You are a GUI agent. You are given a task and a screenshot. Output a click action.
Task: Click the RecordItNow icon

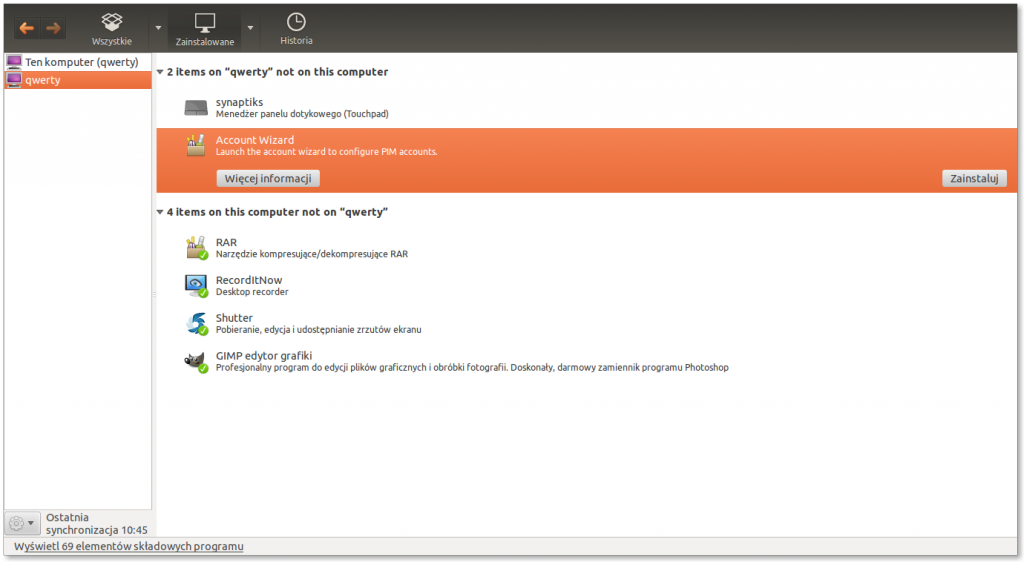pyautogui.click(x=196, y=286)
